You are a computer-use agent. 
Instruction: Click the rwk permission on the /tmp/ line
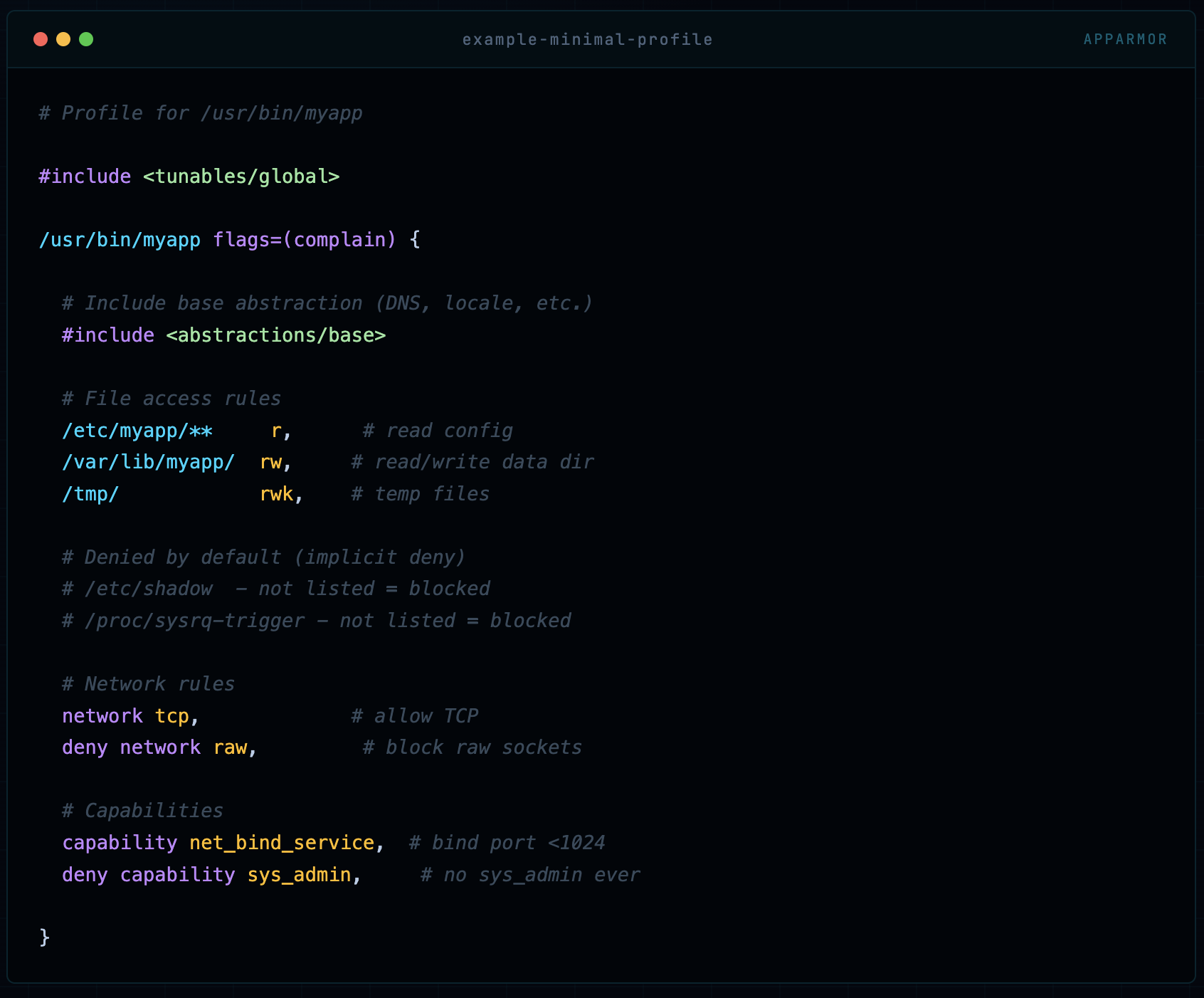click(x=277, y=494)
